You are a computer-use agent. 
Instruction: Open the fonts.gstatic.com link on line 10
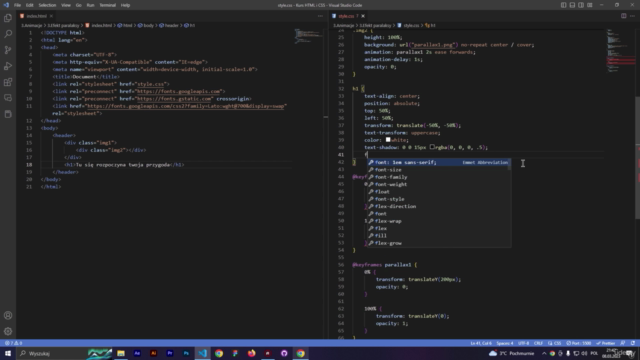[174, 99]
